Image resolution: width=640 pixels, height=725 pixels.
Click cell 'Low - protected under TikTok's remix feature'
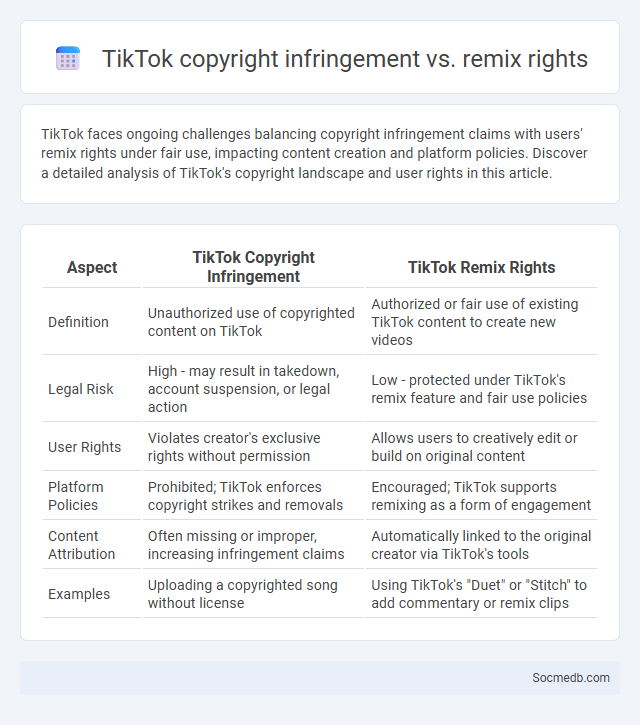click(479, 389)
